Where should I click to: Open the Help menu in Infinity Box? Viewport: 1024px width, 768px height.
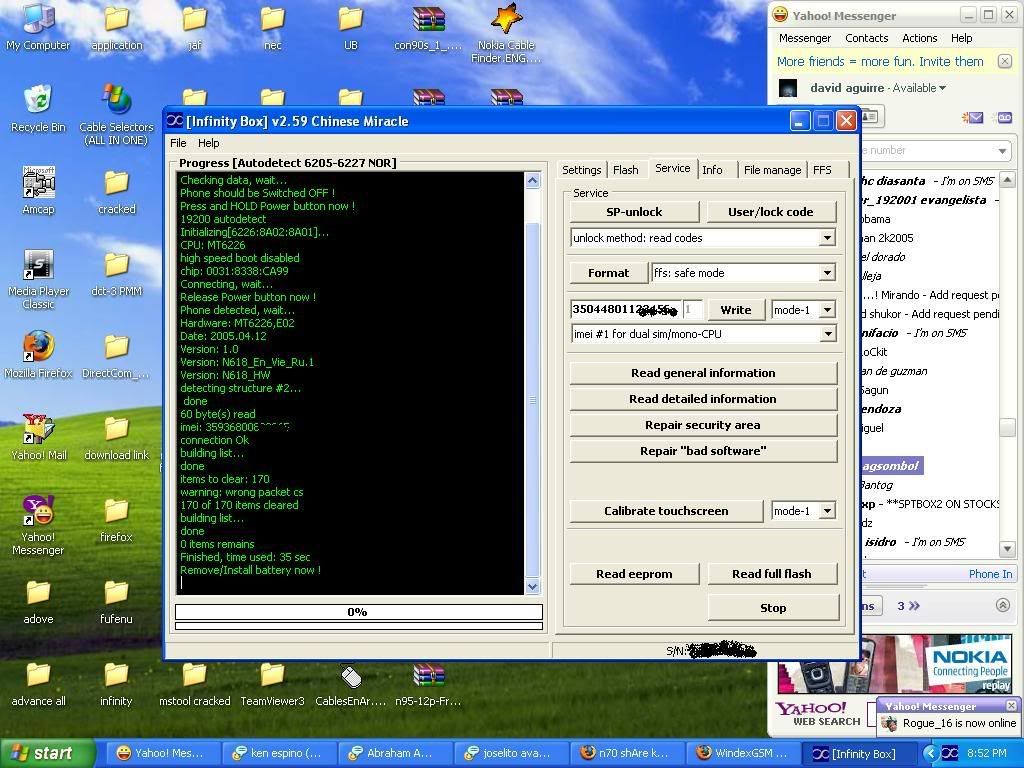pos(208,143)
